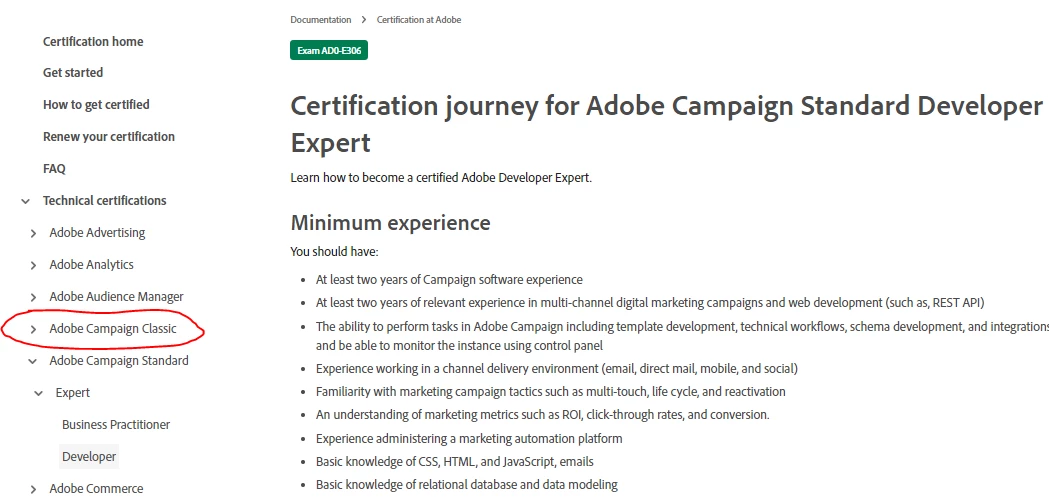Open the Certification home page link
This screenshot has height=498, width=1049.
point(93,42)
